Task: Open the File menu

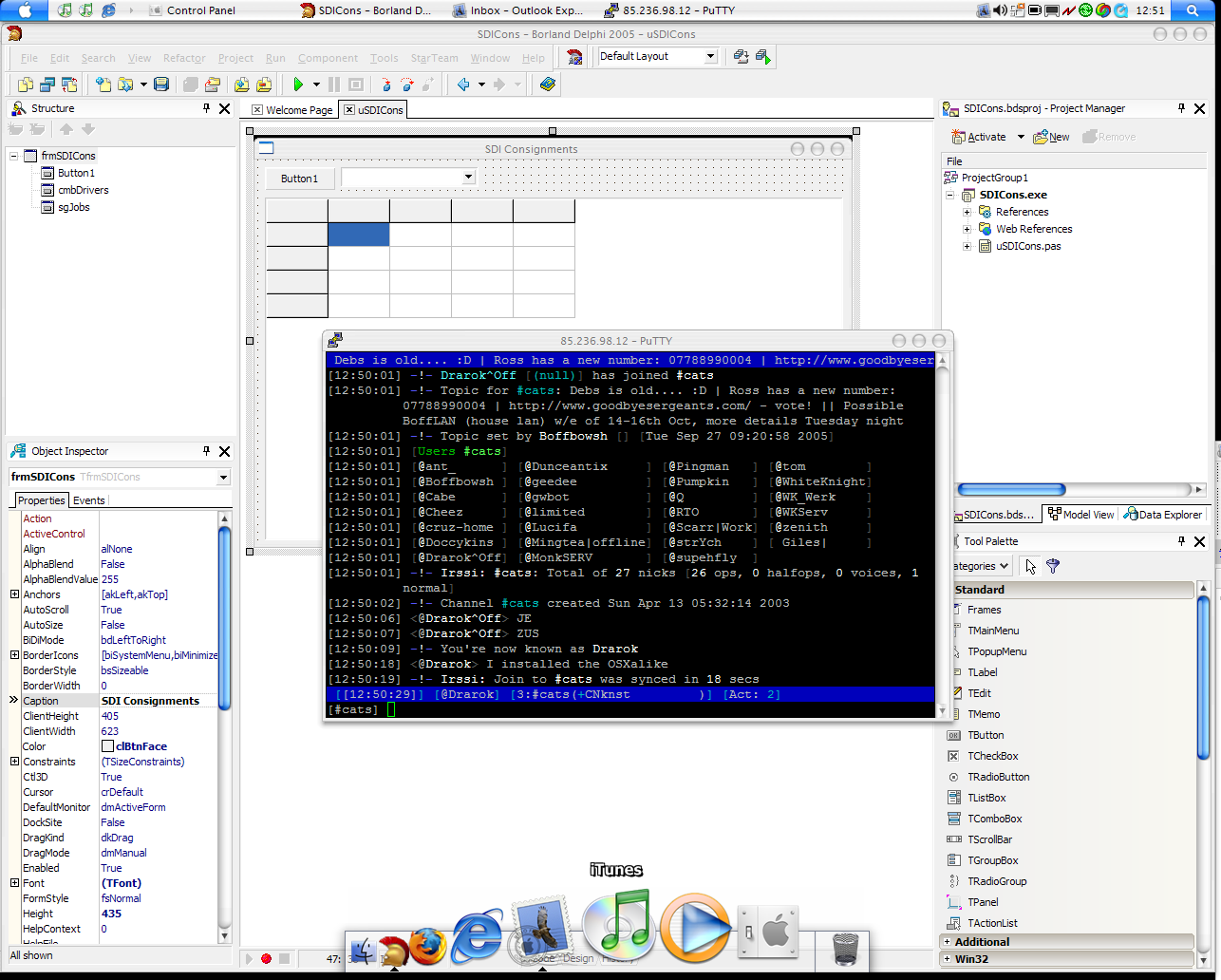Action: click(x=29, y=58)
